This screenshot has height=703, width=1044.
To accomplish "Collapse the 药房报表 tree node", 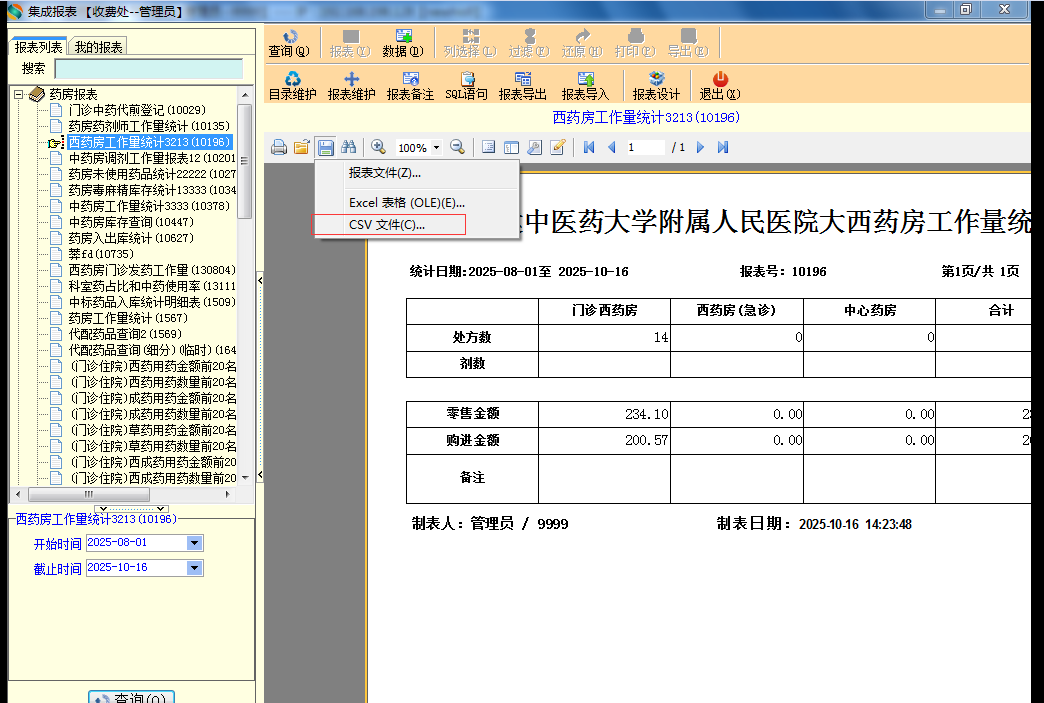I will (18, 94).
